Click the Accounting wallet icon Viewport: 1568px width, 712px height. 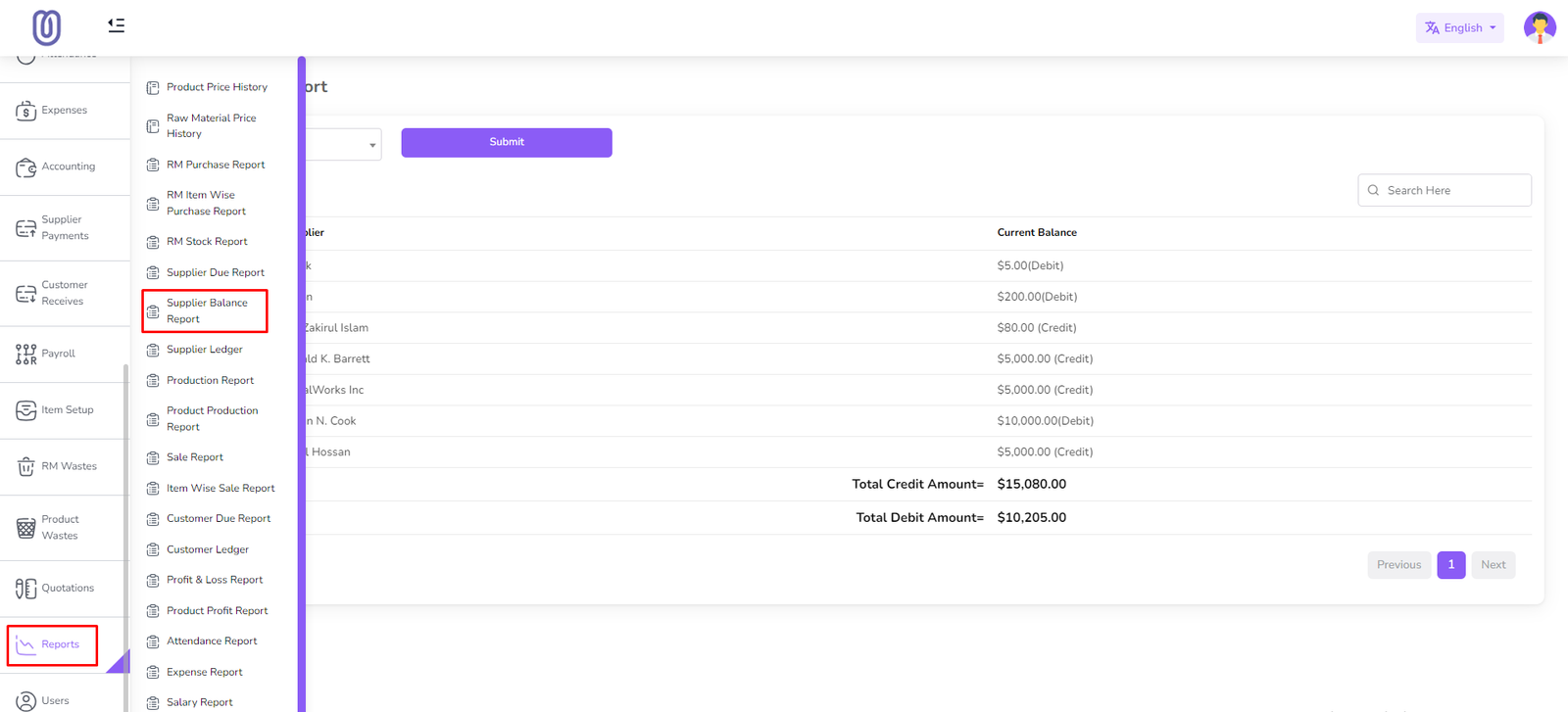[26, 167]
